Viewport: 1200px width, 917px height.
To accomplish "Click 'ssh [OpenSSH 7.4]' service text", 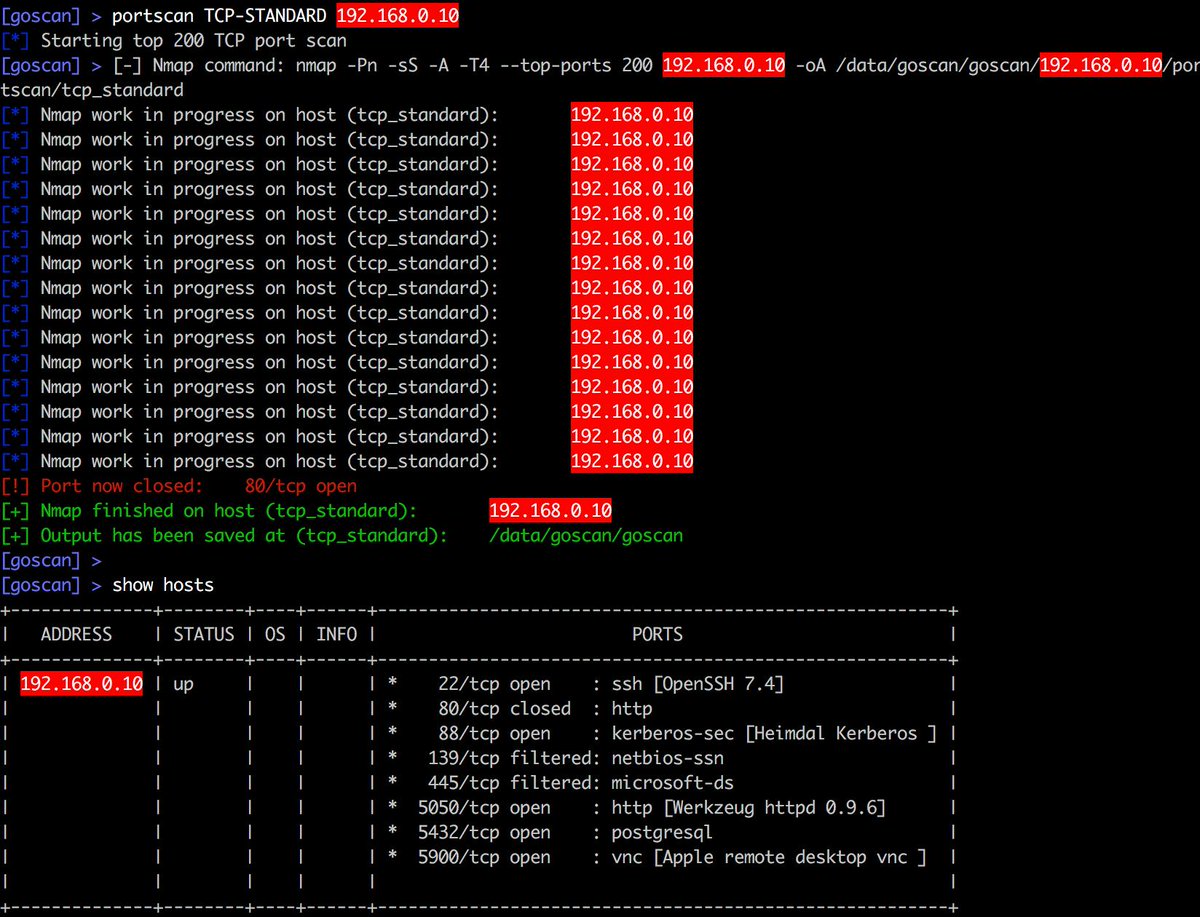I will click(698, 684).
